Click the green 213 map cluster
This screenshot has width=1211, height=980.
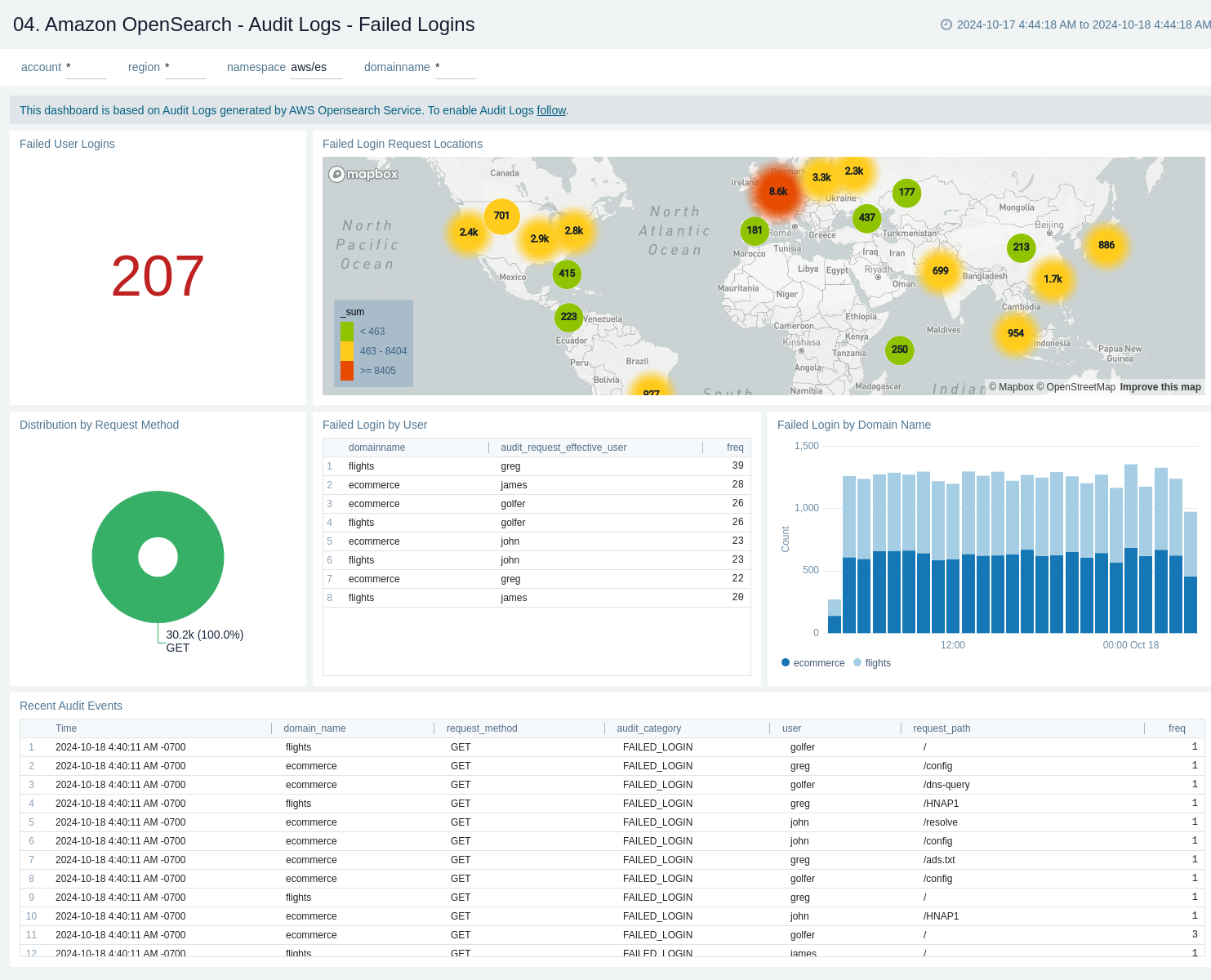pos(1022,247)
